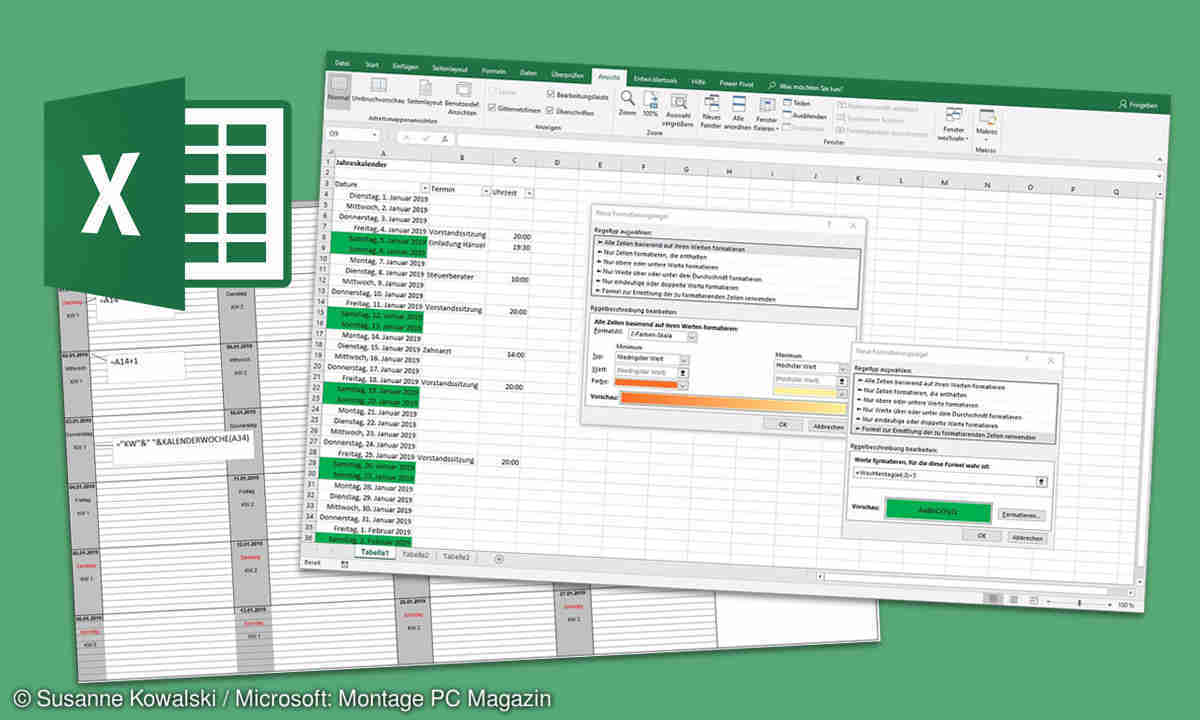Image resolution: width=1200 pixels, height=720 pixels.
Task: Click the Teilen window split icon
Action: click(x=788, y=103)
